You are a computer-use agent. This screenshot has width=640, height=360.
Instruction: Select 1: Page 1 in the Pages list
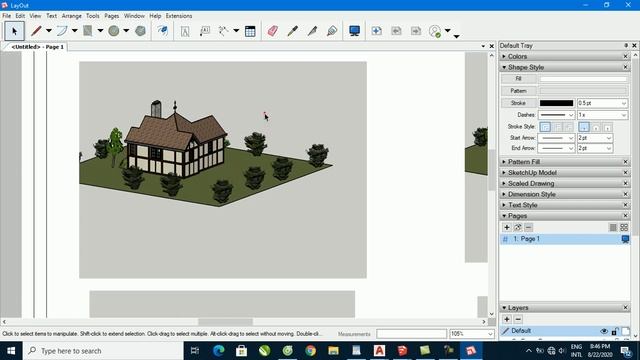tap(564, 239)
